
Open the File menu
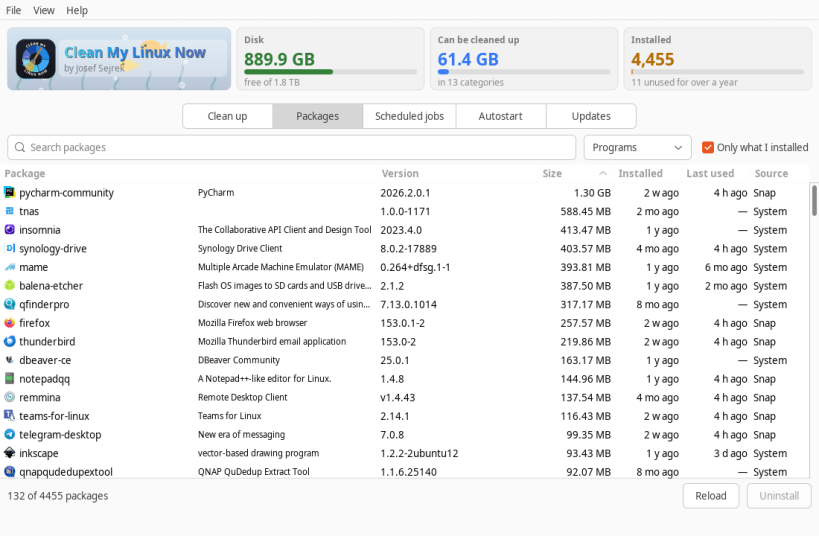point(14,10)
